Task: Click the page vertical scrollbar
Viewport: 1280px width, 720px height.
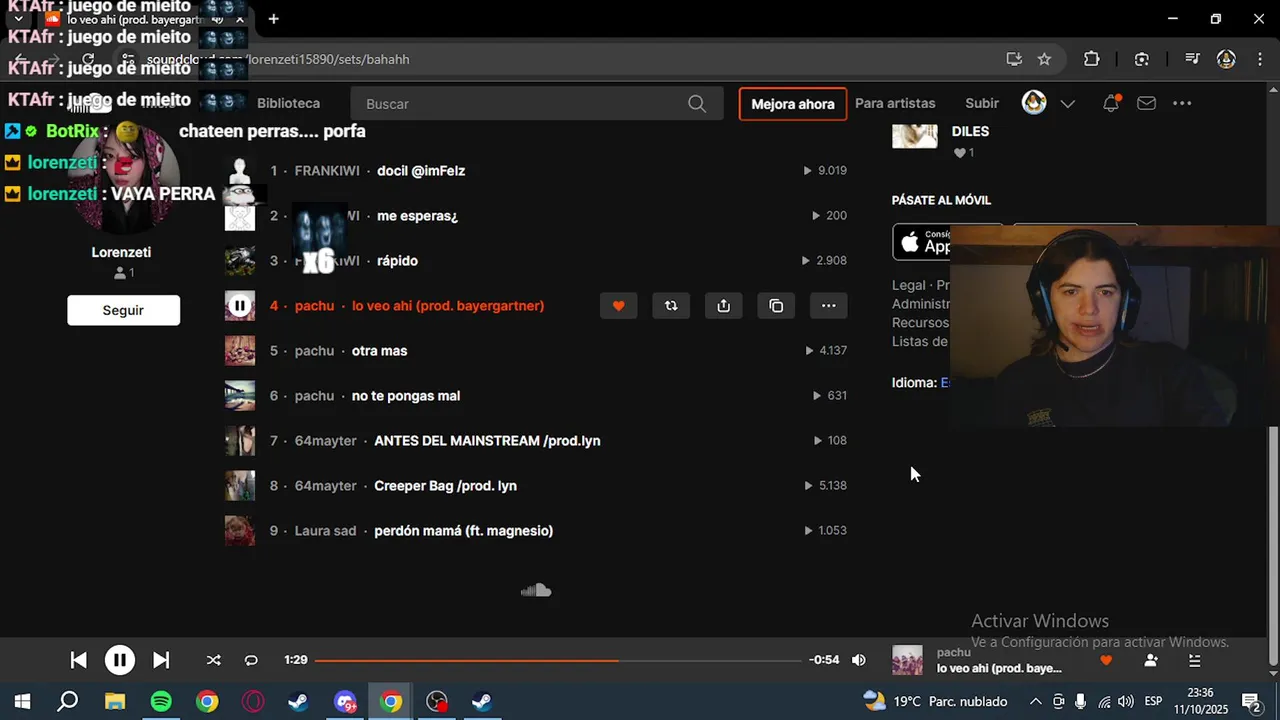Action: [x=1273, y=545]
